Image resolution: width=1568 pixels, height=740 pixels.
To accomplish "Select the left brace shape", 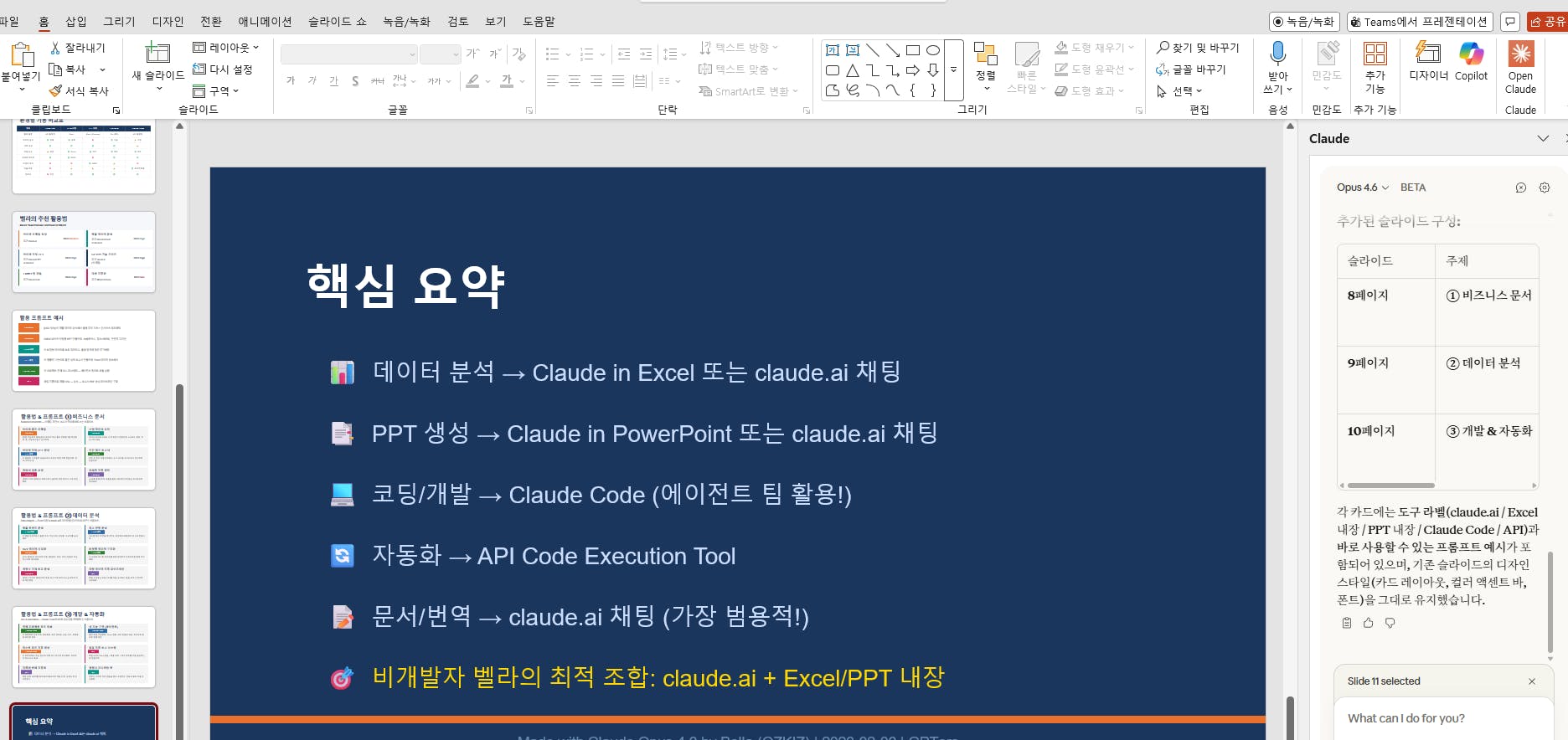I will pyautogui.click(x=913, y=90).
